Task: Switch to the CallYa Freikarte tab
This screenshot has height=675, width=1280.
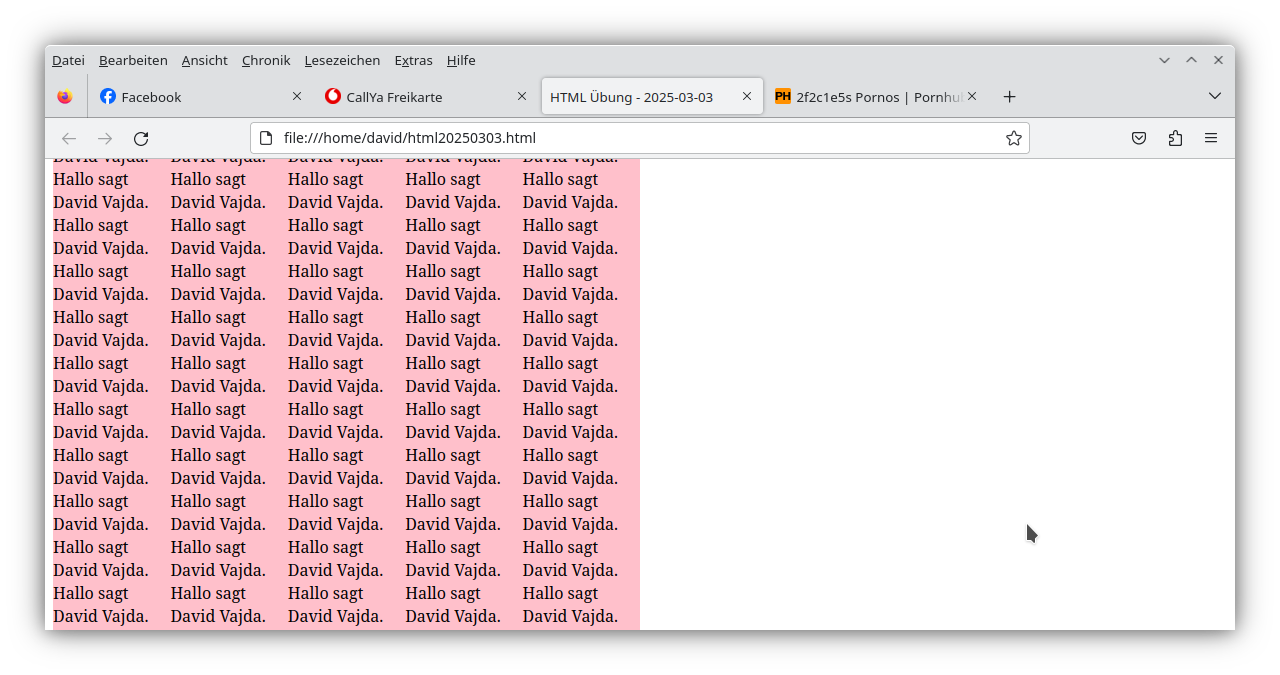Action: 415,97
